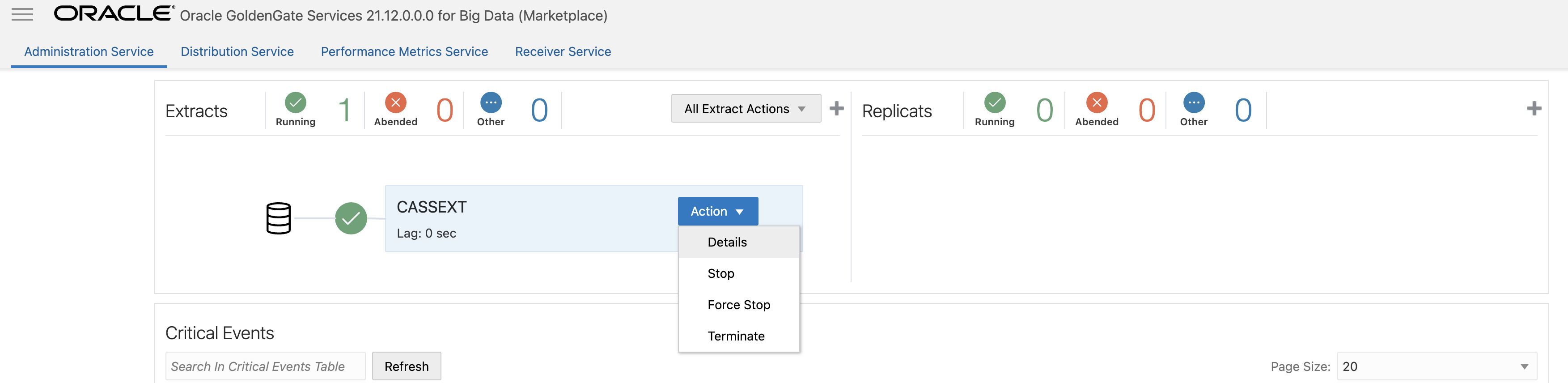Click the Extracts Abended red X icon
This screenshot has height=383, width=1568.
(395, 102)
